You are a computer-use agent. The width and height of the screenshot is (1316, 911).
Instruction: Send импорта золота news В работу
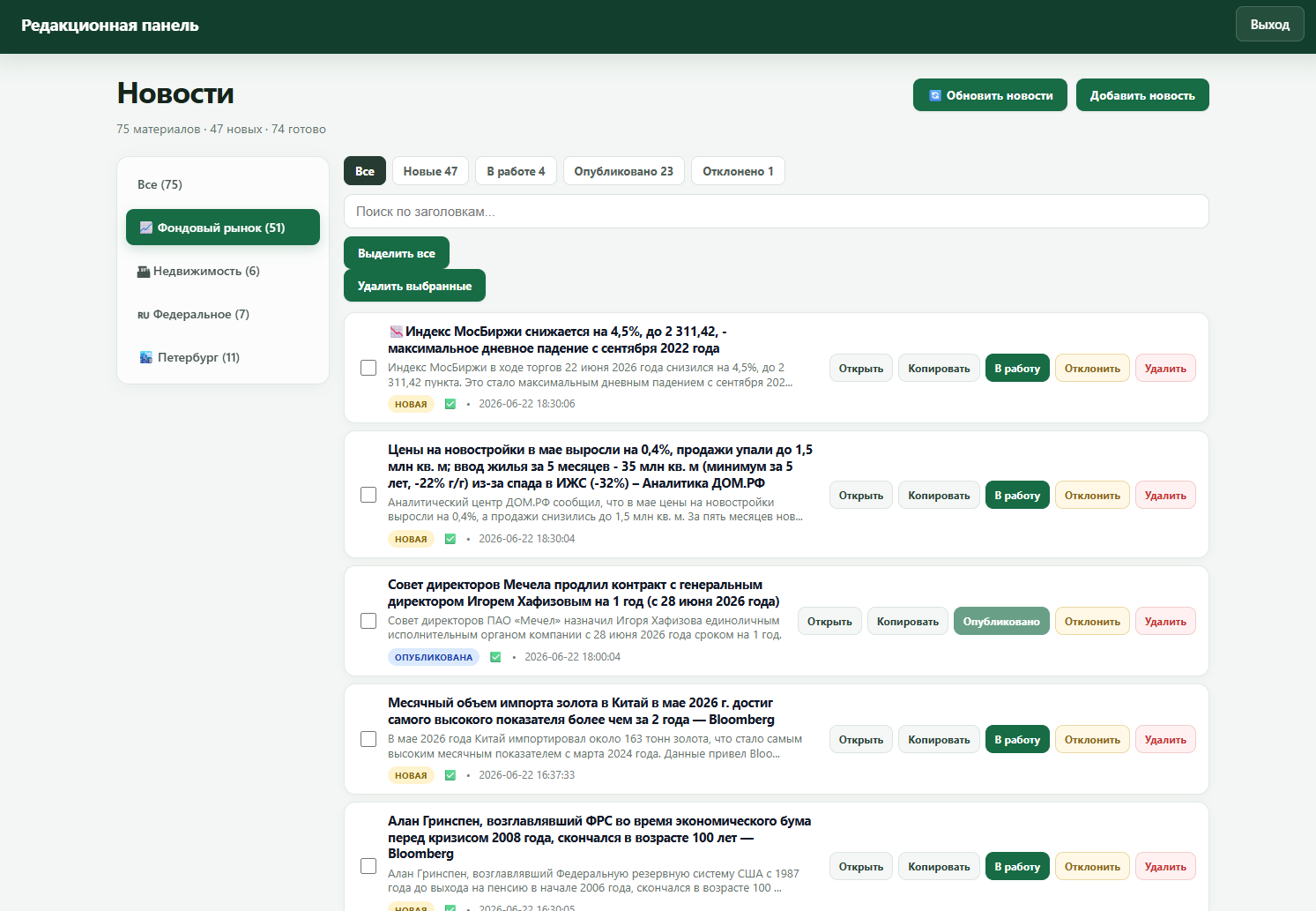tap(1017, 739)
